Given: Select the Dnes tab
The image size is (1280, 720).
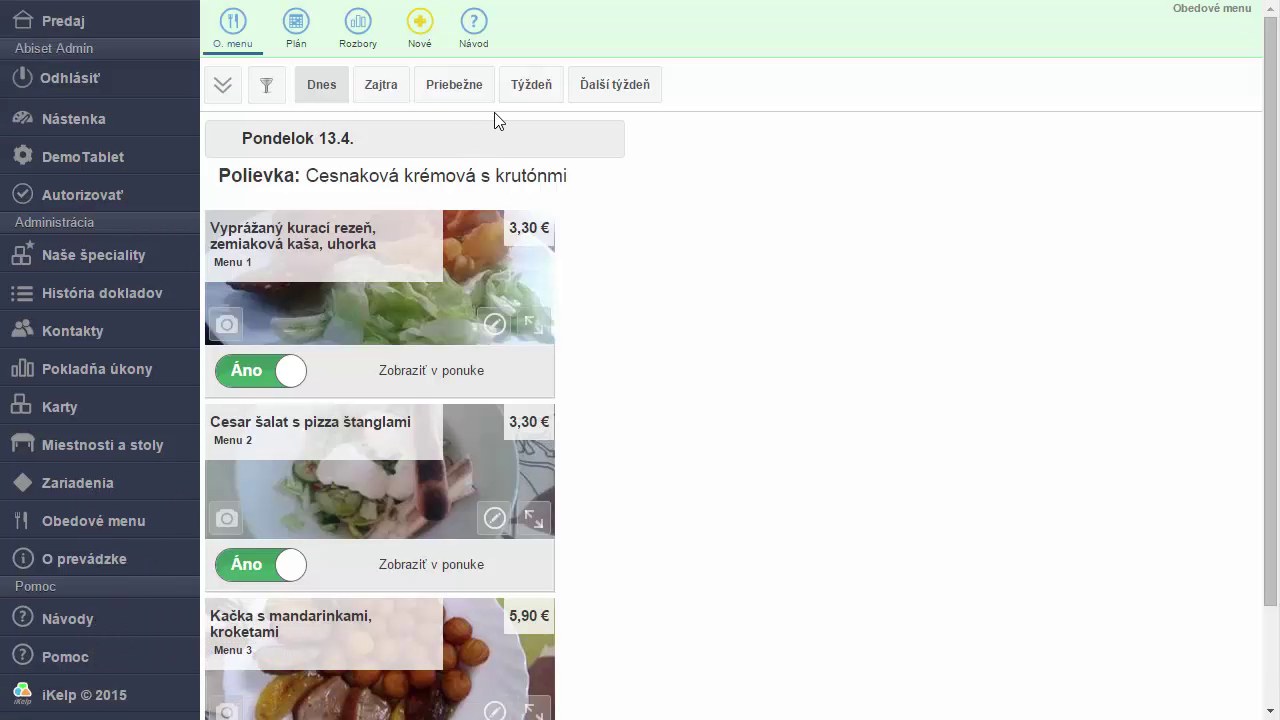Looking at the screenshot, I should tap(322, 85).
